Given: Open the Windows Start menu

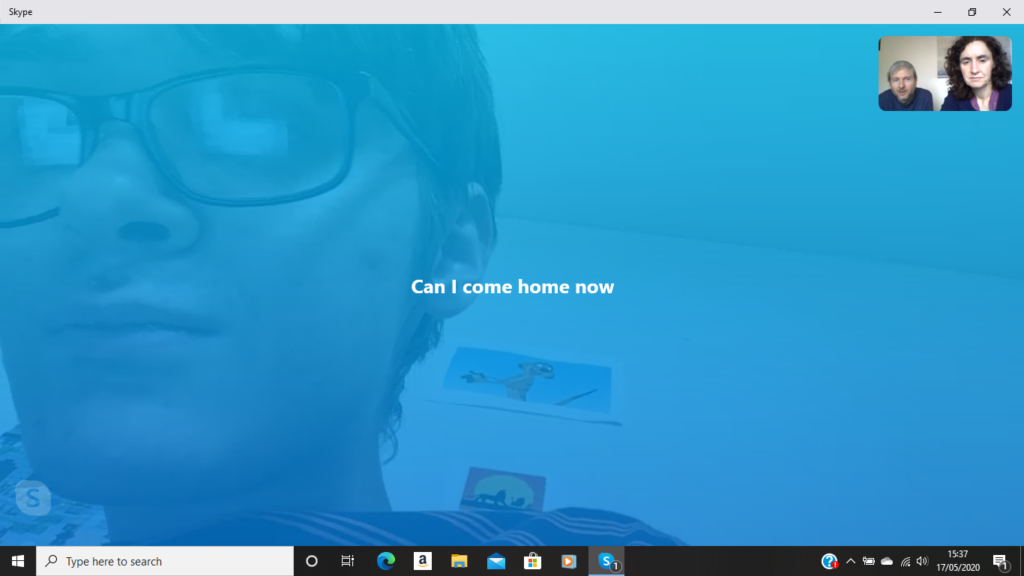Looking at the screenshot, I should (x=17, y=561).
